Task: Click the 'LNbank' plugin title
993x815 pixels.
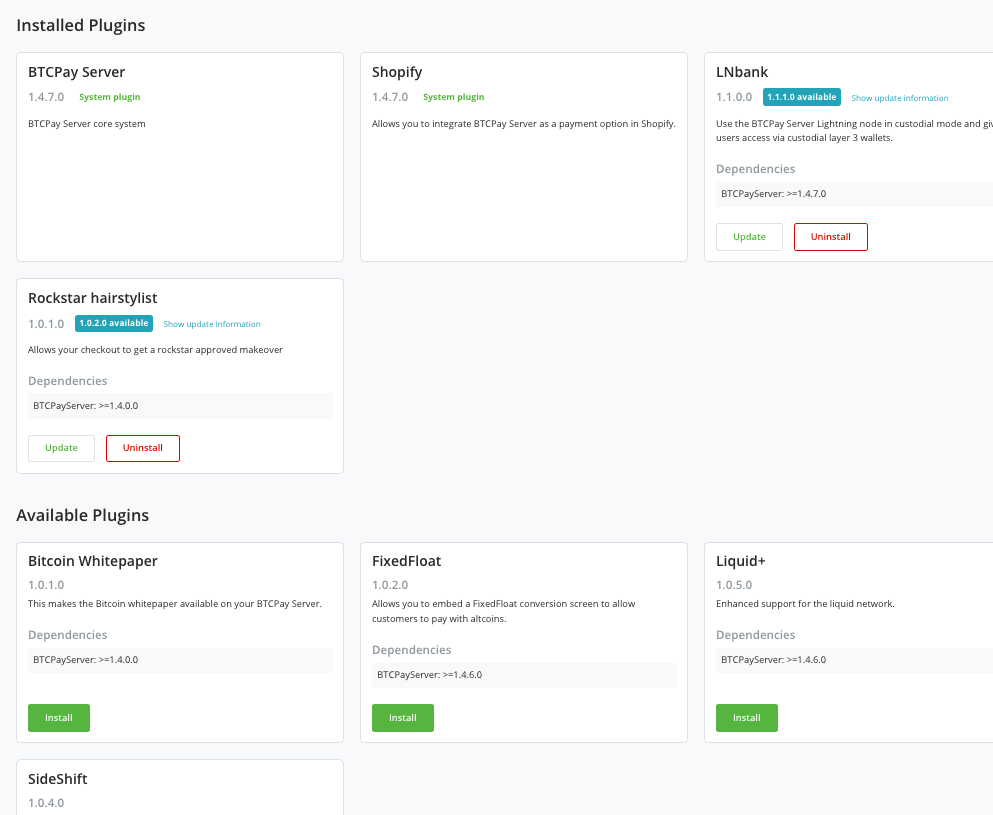Action: (742, 72)
